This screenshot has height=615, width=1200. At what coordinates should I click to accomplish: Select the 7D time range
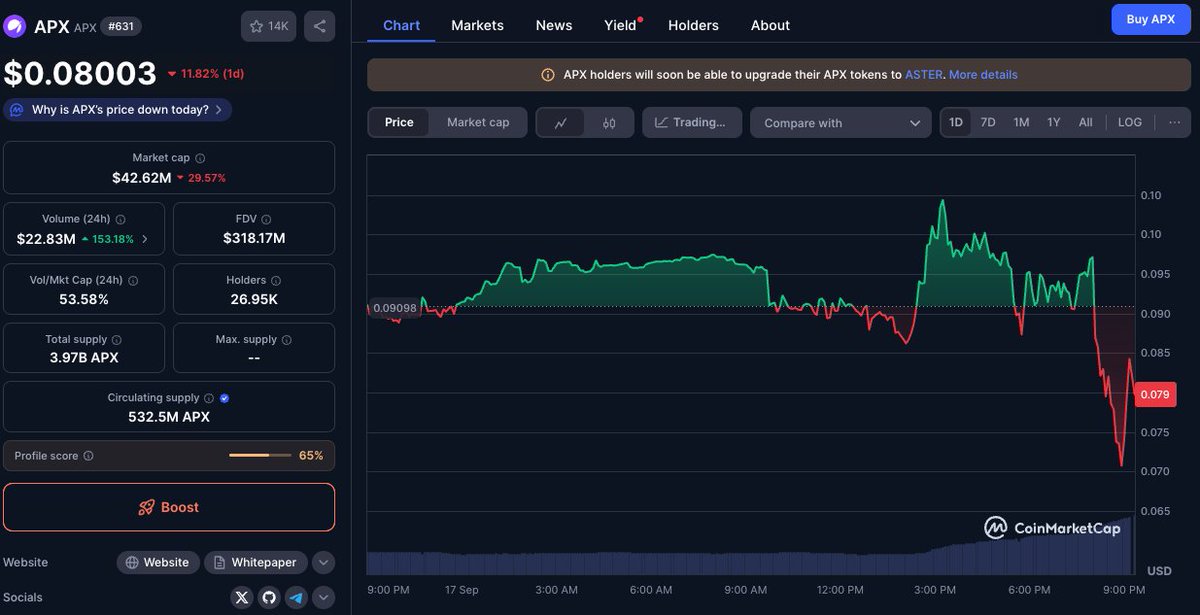[987, 122]
